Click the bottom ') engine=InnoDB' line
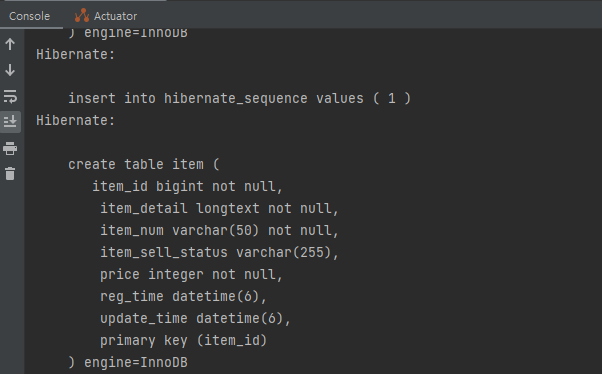602x374 pixels. point(128,362)
